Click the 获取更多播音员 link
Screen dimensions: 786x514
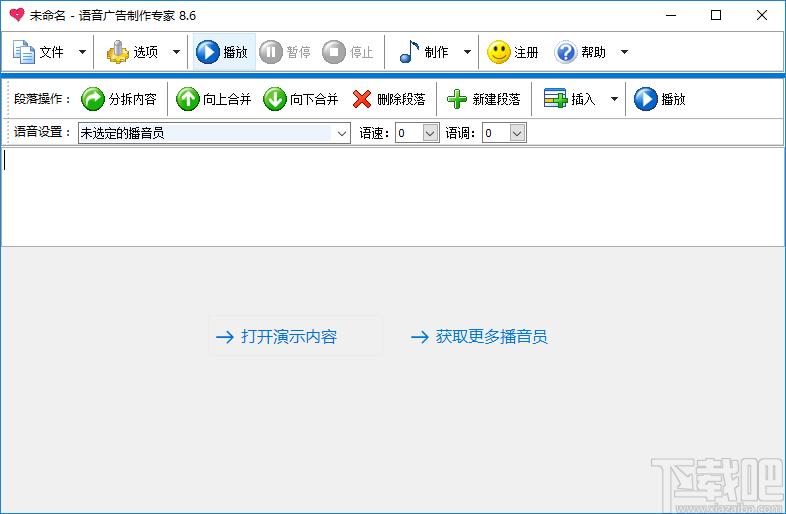[491, 337]
